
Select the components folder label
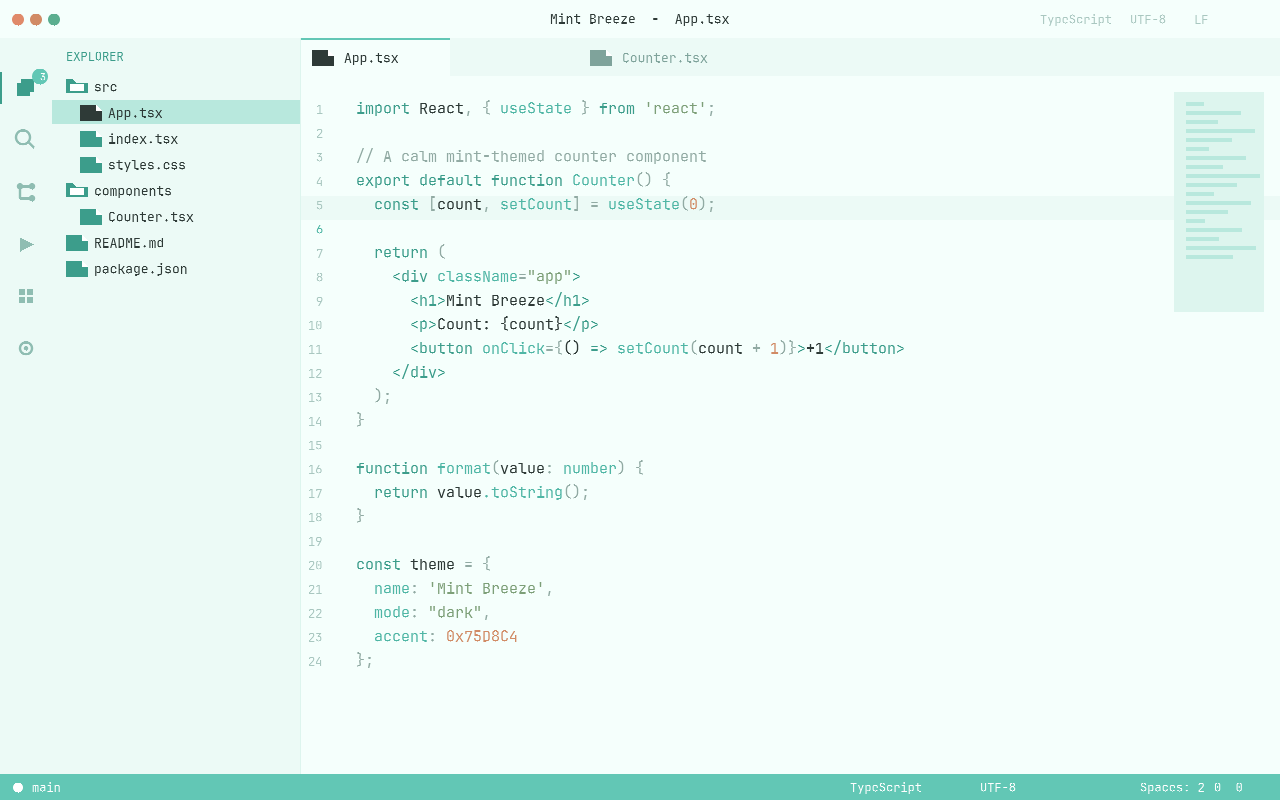[x=133, y=191]
